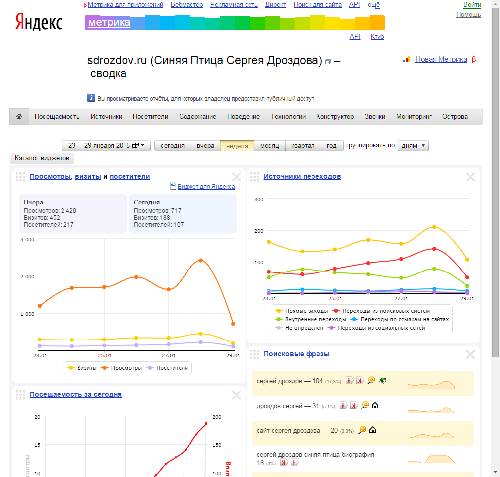Open Виджет для Яндекса link
The image size is (500, 477).
coord(206,186)
